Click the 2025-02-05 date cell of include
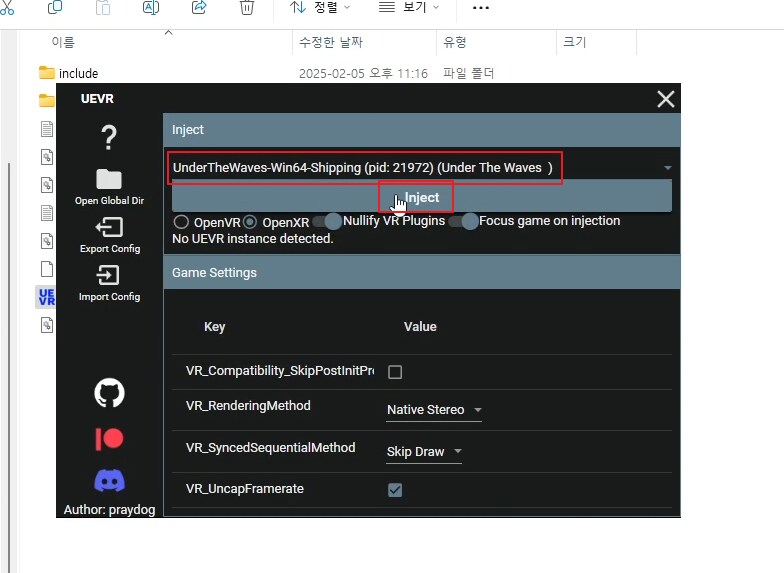This screenshot has height=573, width=784. [x=364, y=74]
